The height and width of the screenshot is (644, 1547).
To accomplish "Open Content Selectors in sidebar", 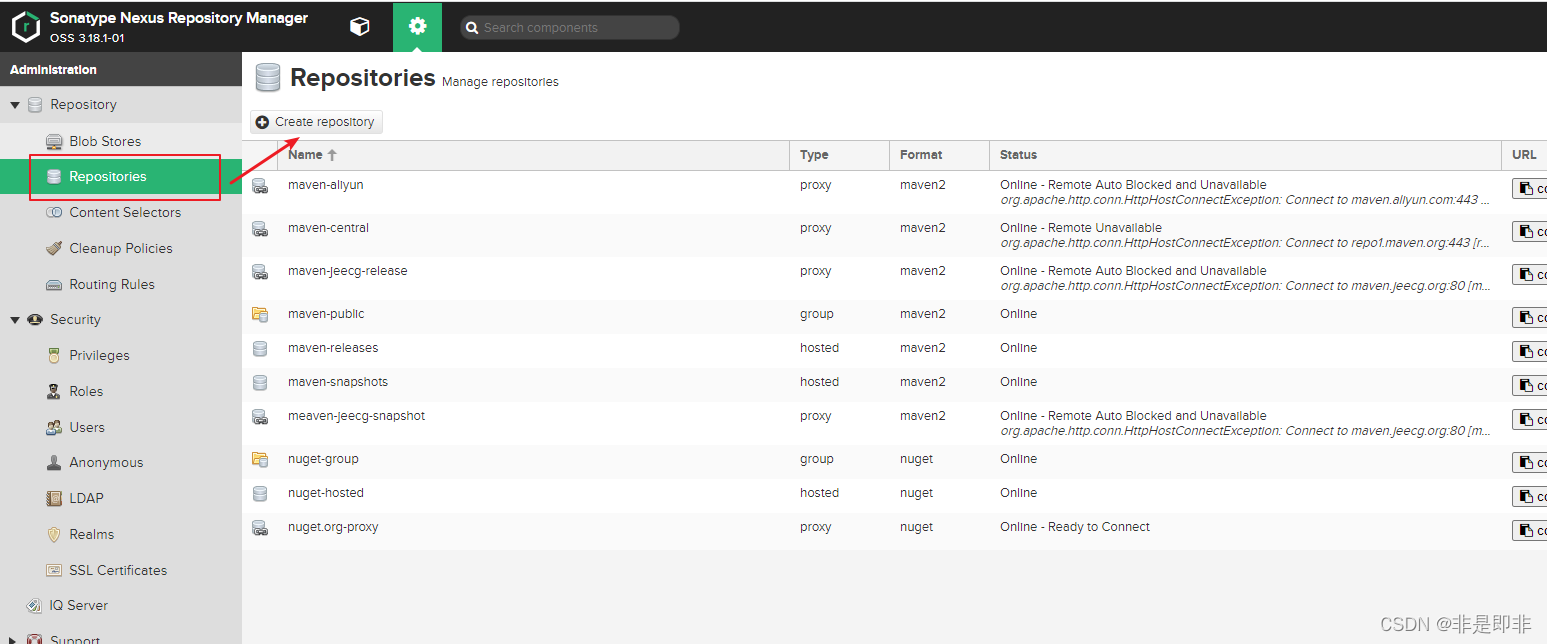I will [x=125, y=212].
